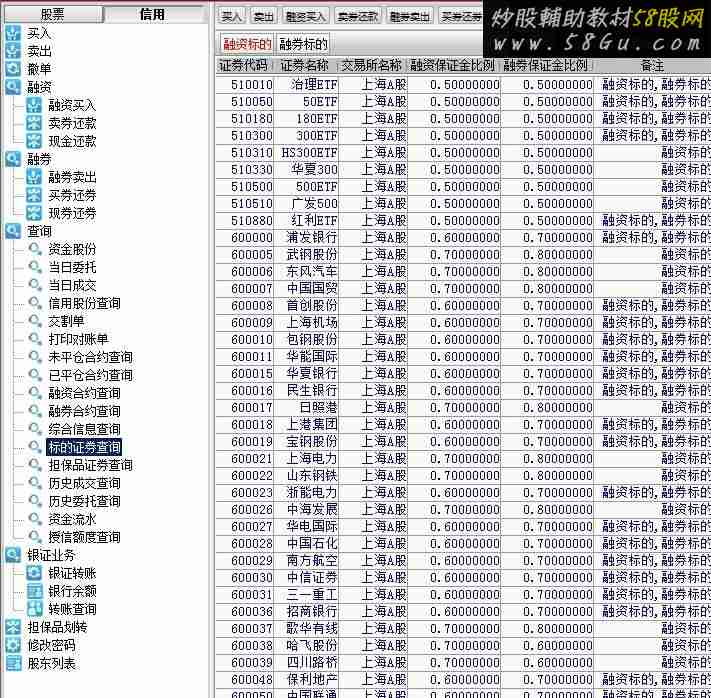Click the 融资买入 toolbar button
This screenshot has height=698, width=711.
[306, 17]
